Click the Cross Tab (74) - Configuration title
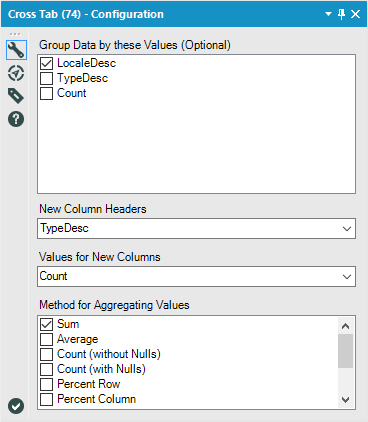Viewport: 368px width, 422px height. tap(86, 14)
